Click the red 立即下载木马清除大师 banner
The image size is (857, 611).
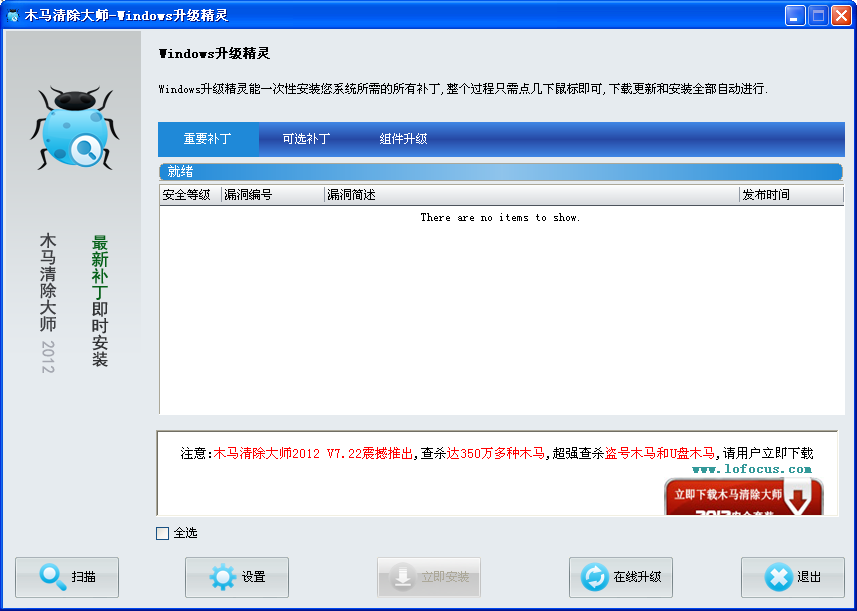point(744,497)
